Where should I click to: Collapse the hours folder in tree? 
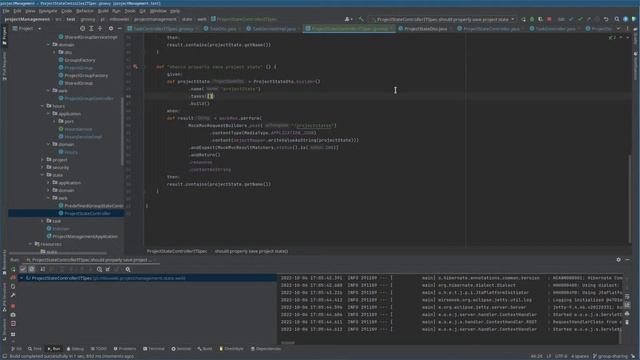(x=42, y=106)
